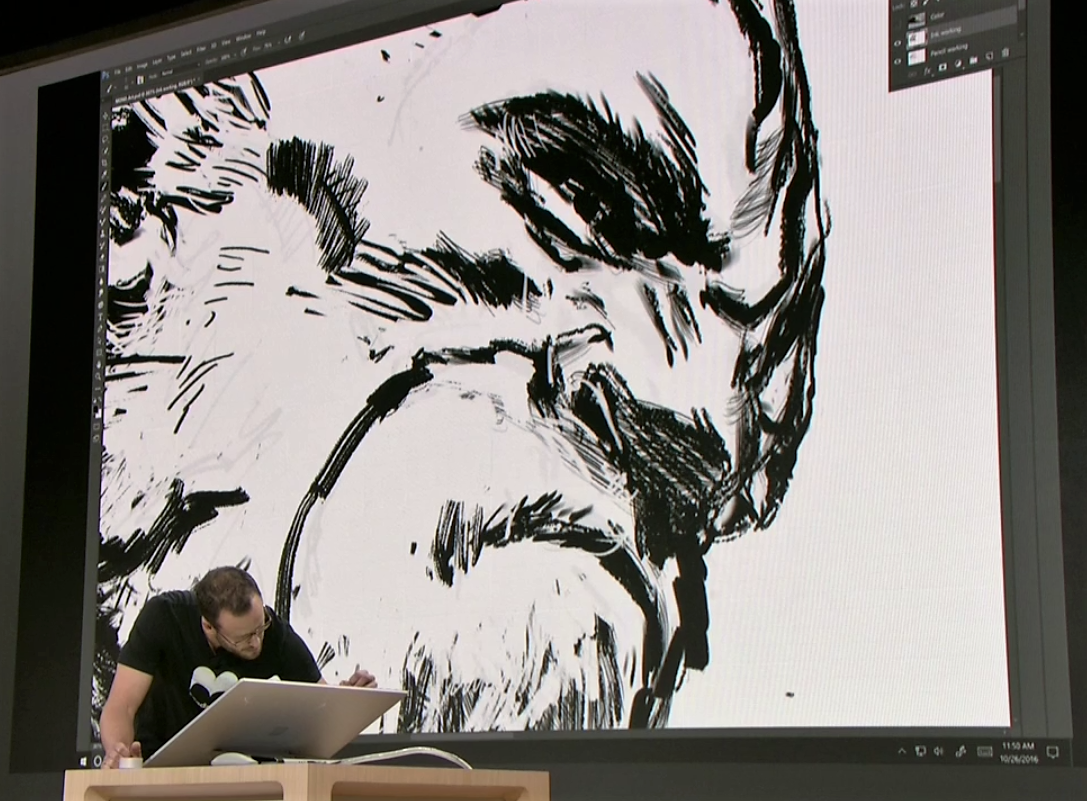Click the Color layer thumbnail

click(x=916, y=19)
